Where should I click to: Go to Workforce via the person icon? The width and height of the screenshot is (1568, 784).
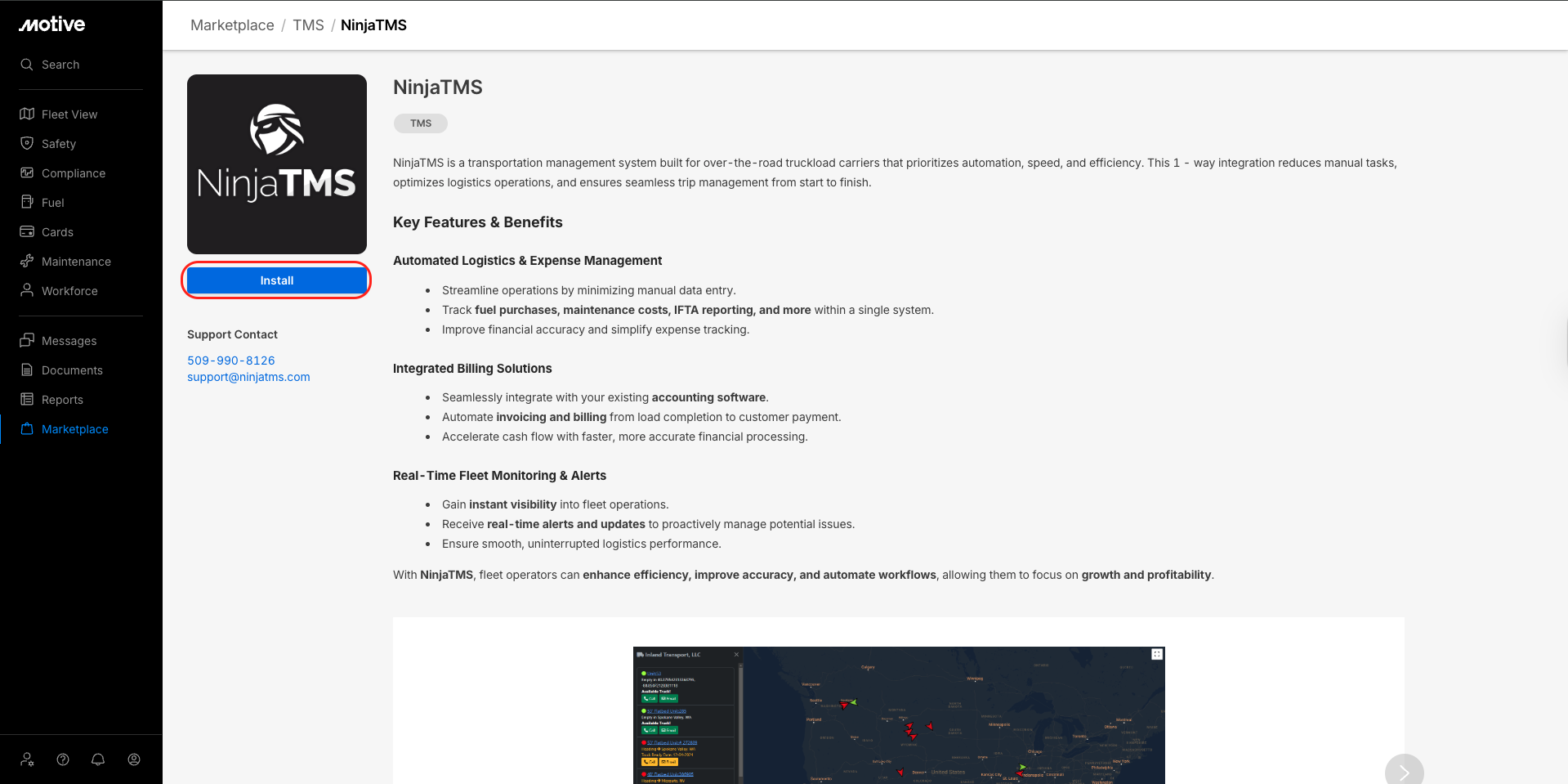point(27,290)
